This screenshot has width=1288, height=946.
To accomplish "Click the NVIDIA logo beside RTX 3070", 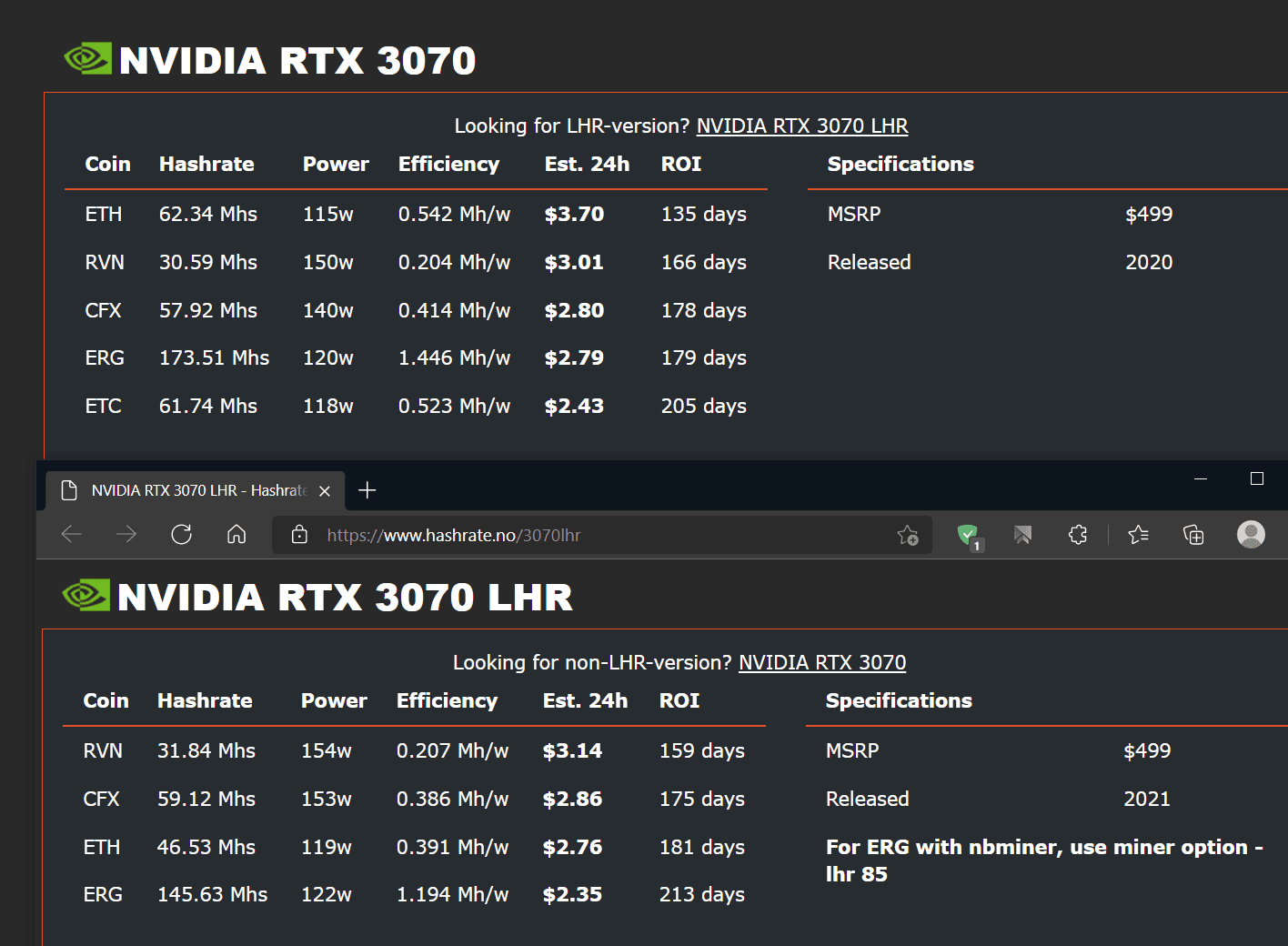I will pyautogui.click(x=88, y=59).
